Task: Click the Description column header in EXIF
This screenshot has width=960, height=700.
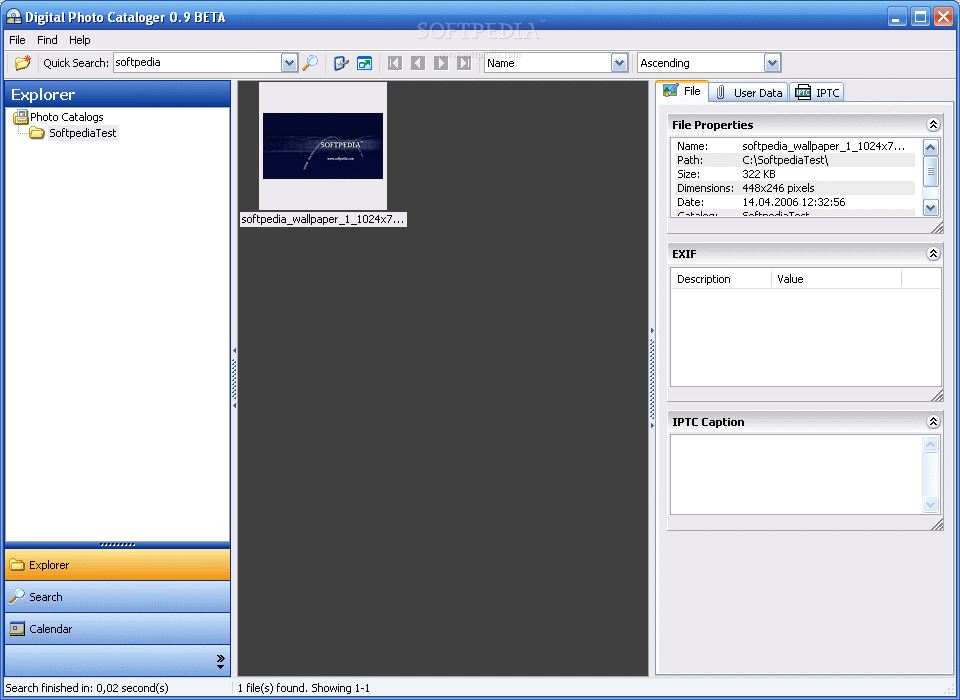Action: (x=721, y=279)
